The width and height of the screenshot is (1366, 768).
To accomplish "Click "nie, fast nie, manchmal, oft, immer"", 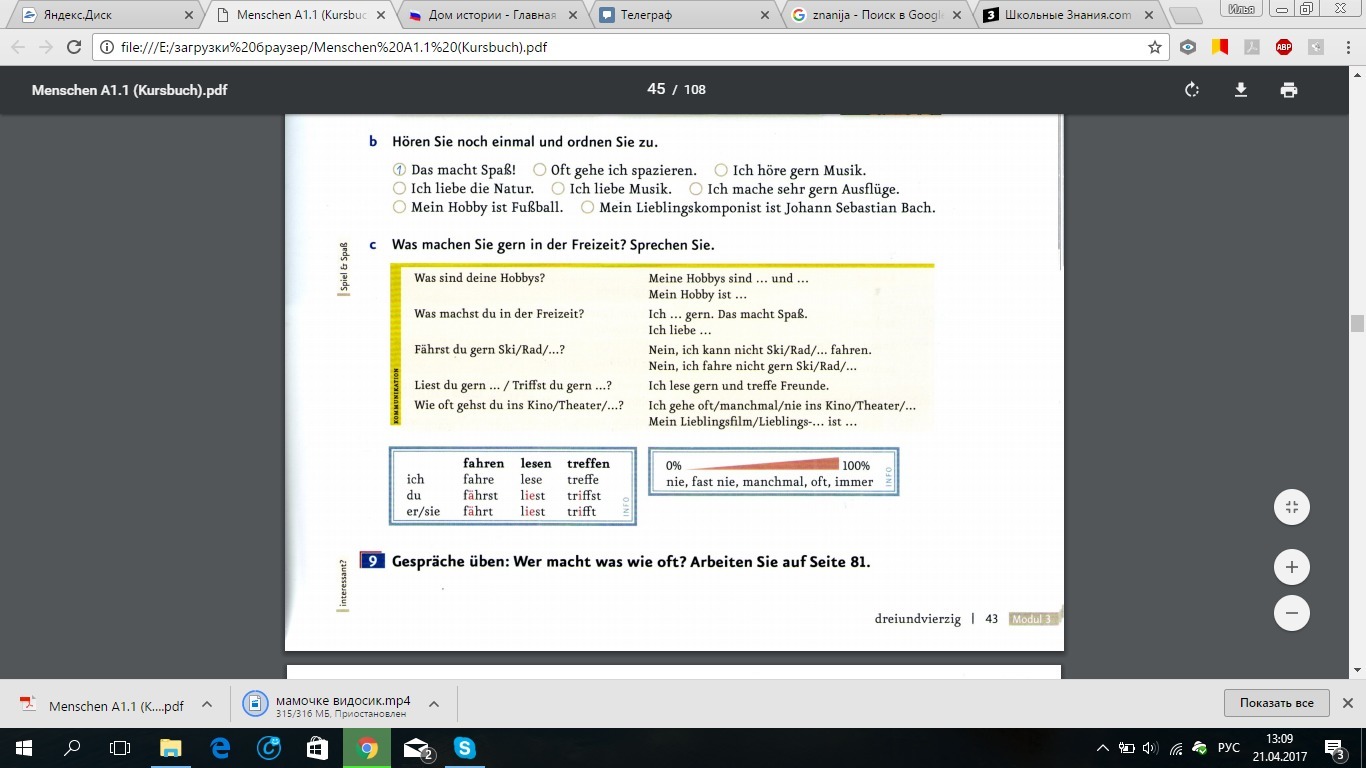I will click(769, 482).
